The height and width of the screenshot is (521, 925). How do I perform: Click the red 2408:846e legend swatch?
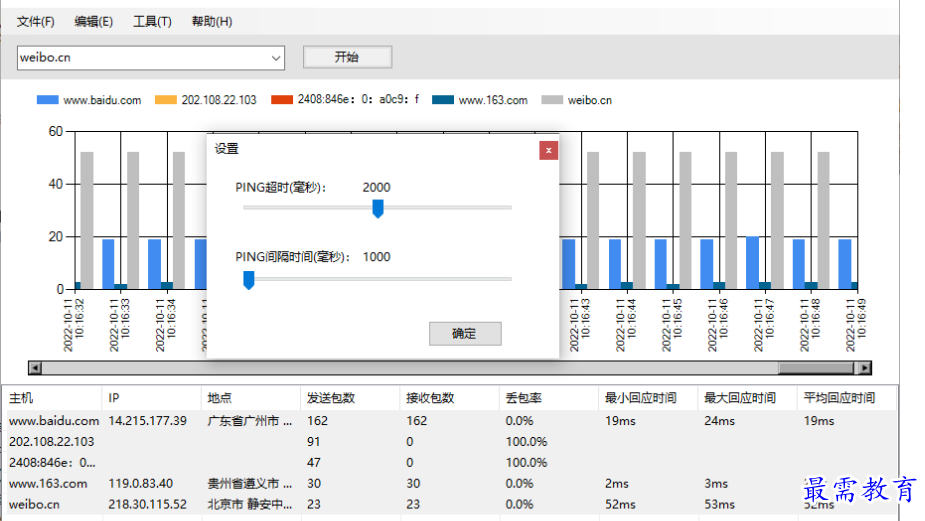tap(282, 100)
